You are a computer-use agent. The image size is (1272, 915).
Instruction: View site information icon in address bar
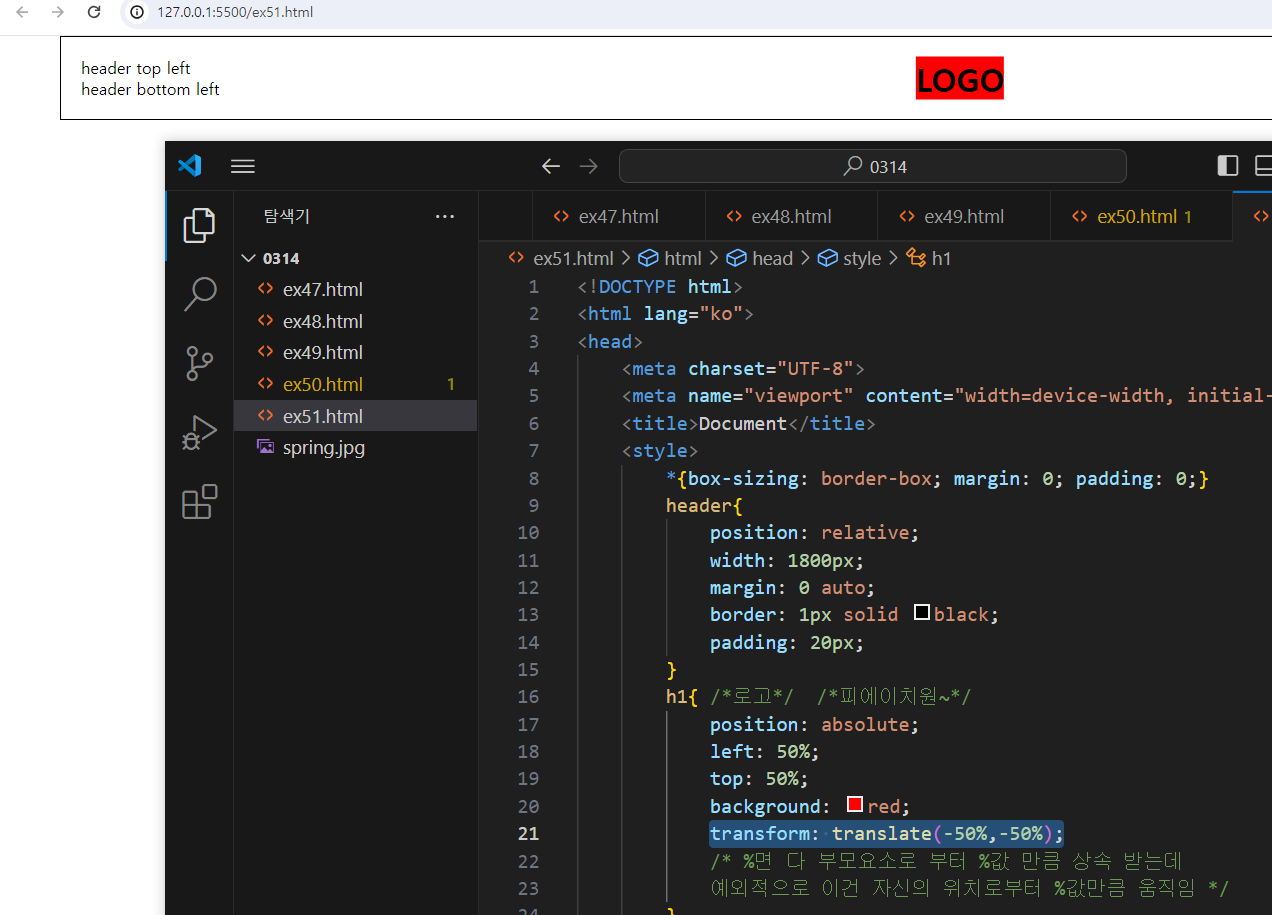tap(138, 12)
